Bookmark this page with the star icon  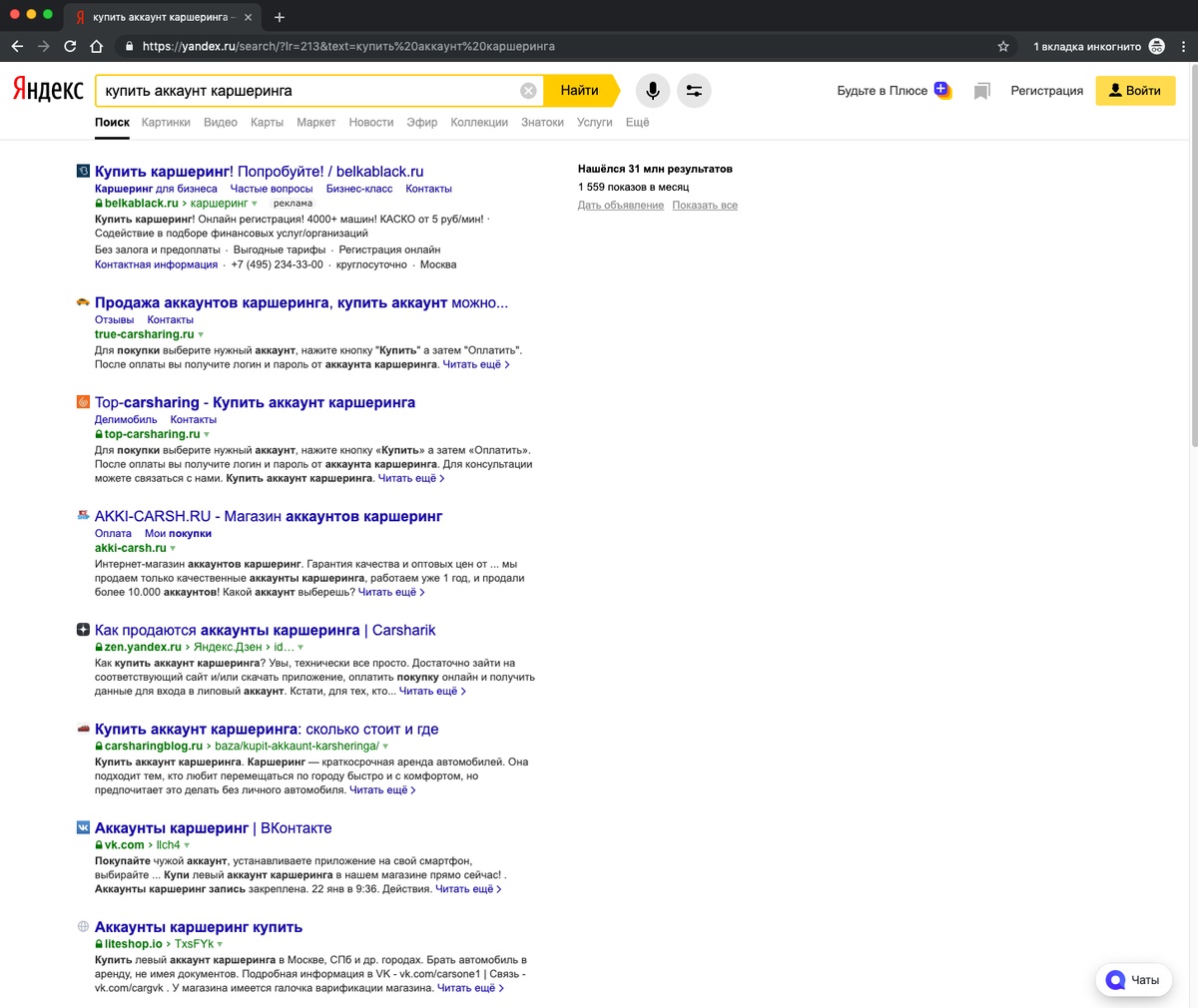tap(1003, 46)
